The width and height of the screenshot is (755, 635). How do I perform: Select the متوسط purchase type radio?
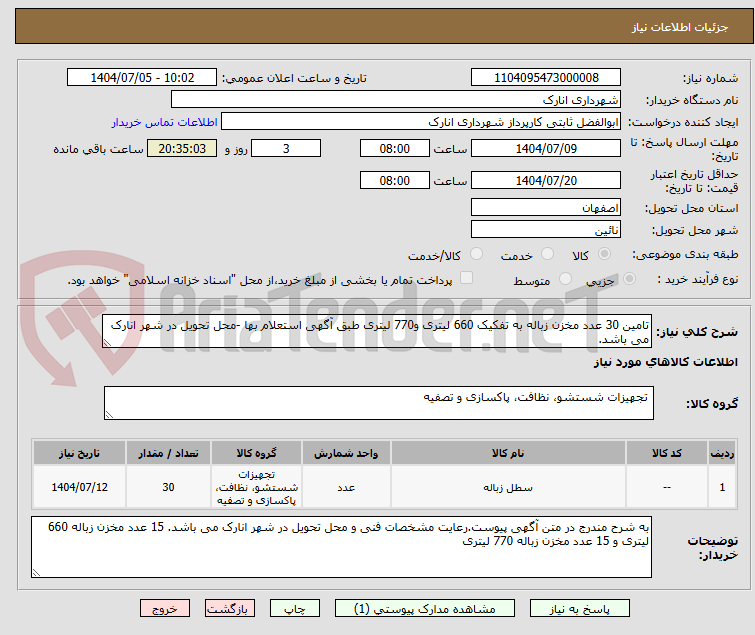click(x=565, y=279)
